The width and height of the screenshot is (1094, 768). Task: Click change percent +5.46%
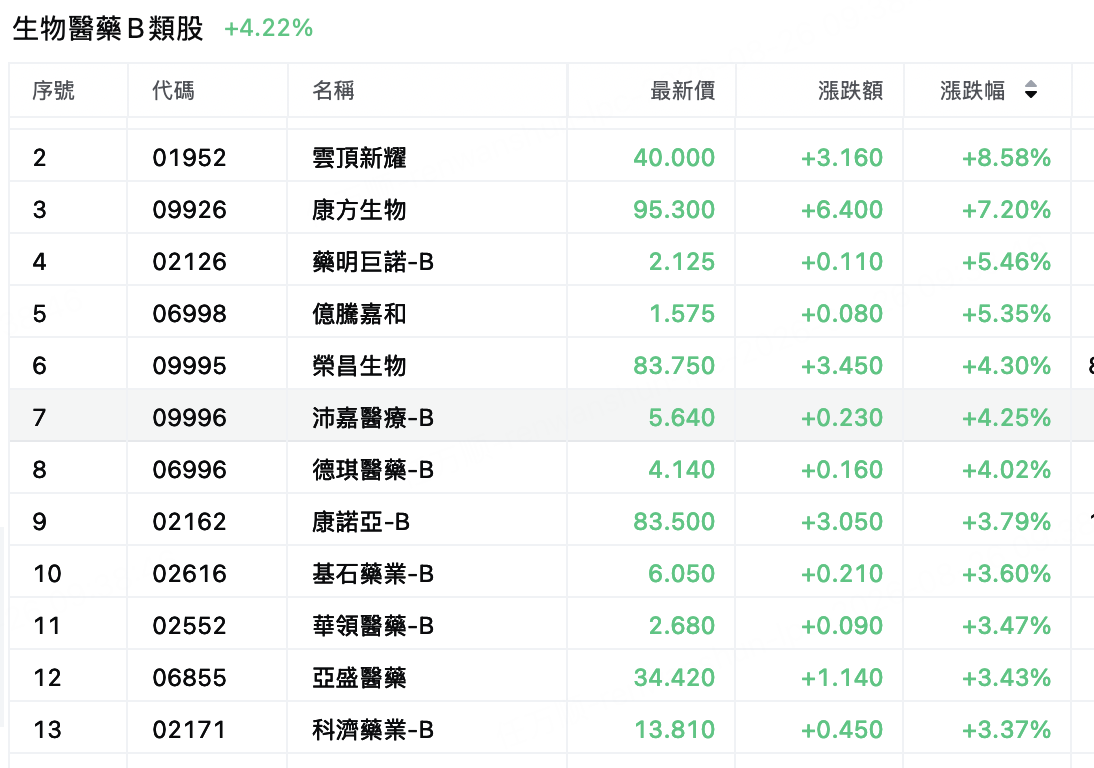1007,262
